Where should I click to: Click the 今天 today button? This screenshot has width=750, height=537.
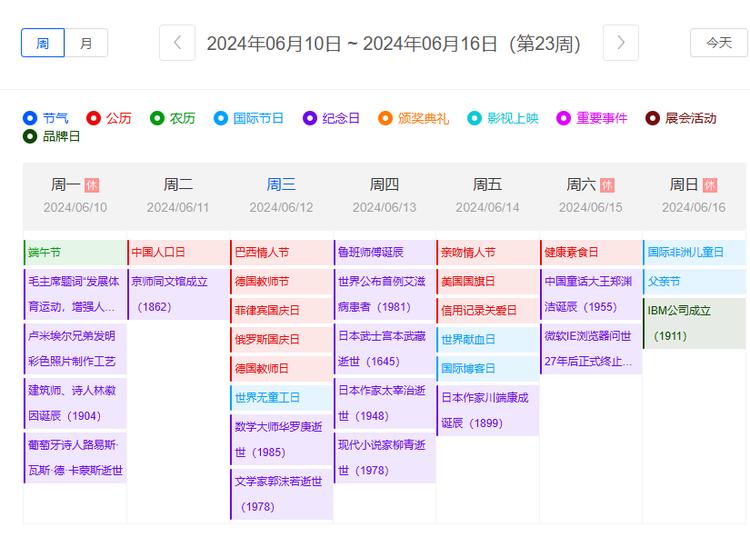(718, 43)
